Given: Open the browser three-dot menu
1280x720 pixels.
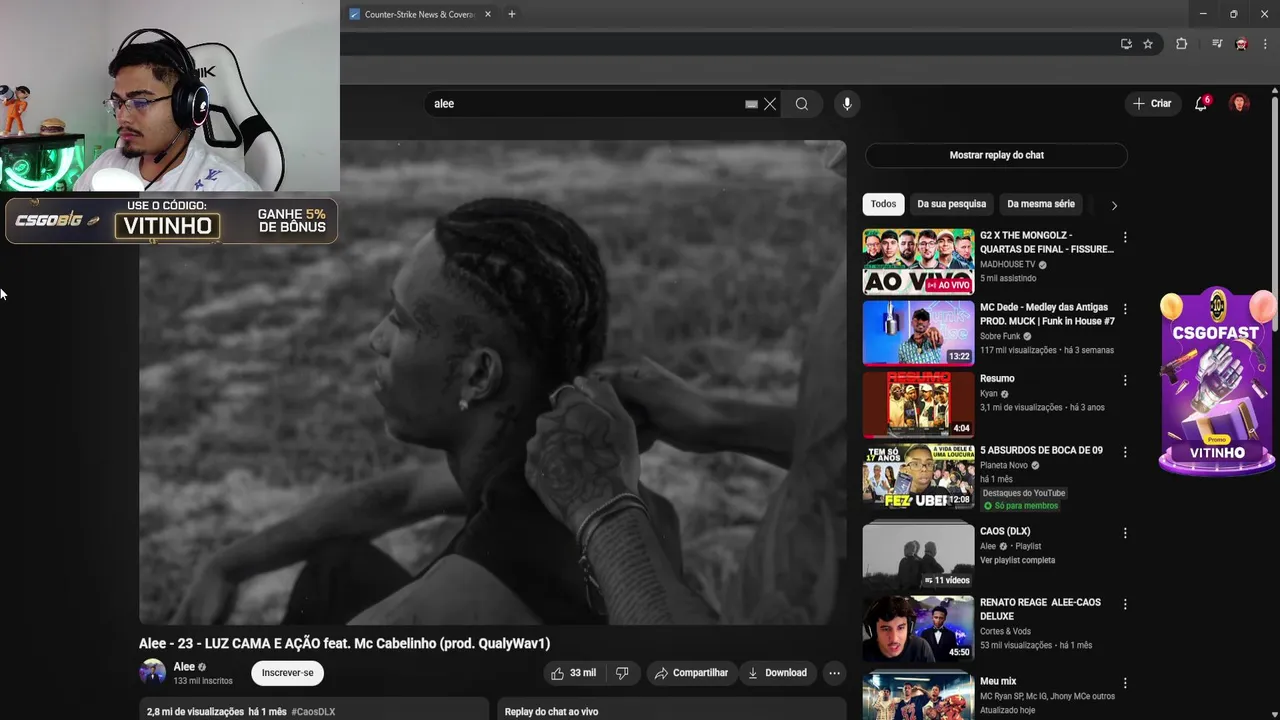Looking at the screenshot, I should 1266,44.
